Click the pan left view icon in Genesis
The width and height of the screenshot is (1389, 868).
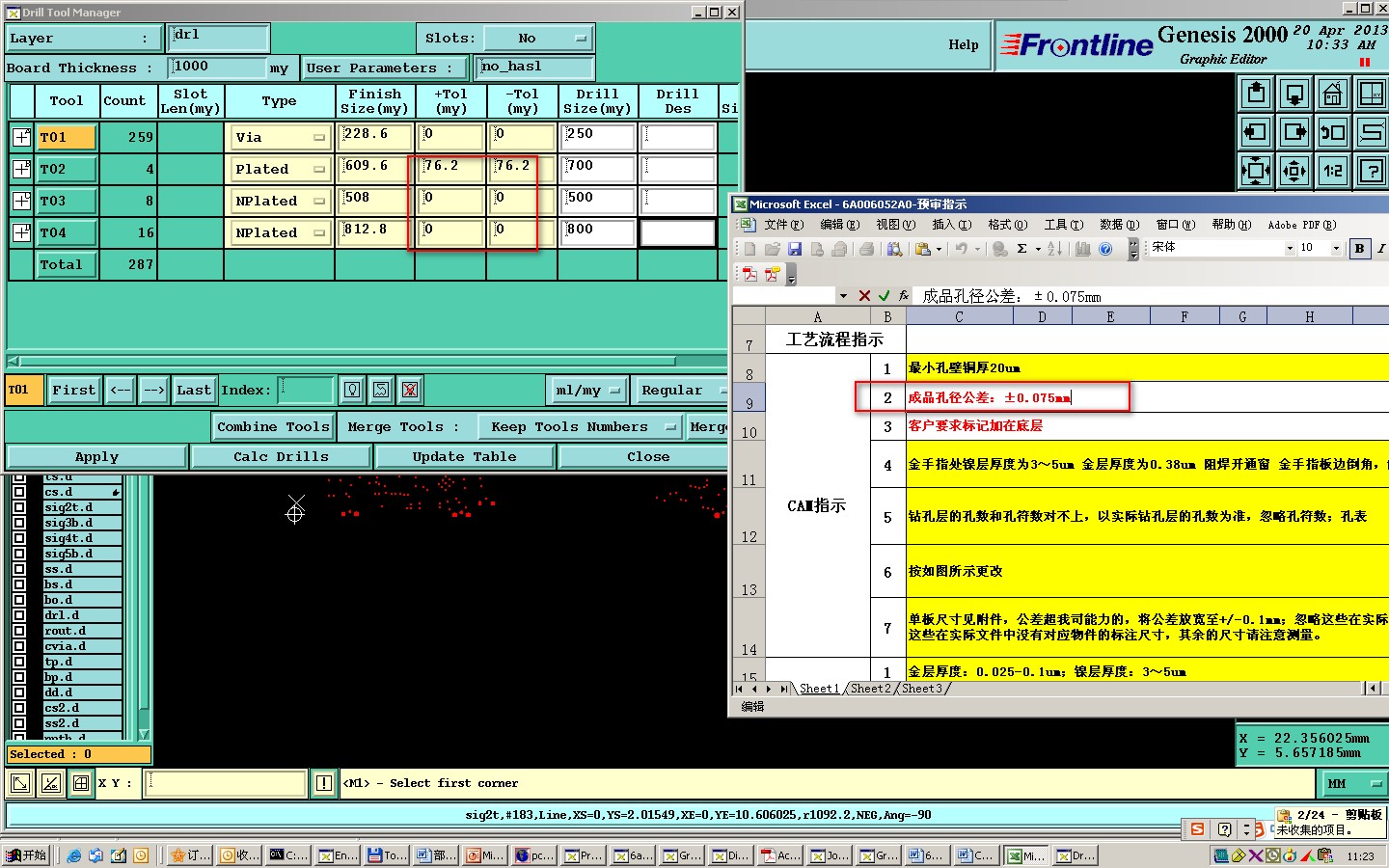coord(1256,132)
